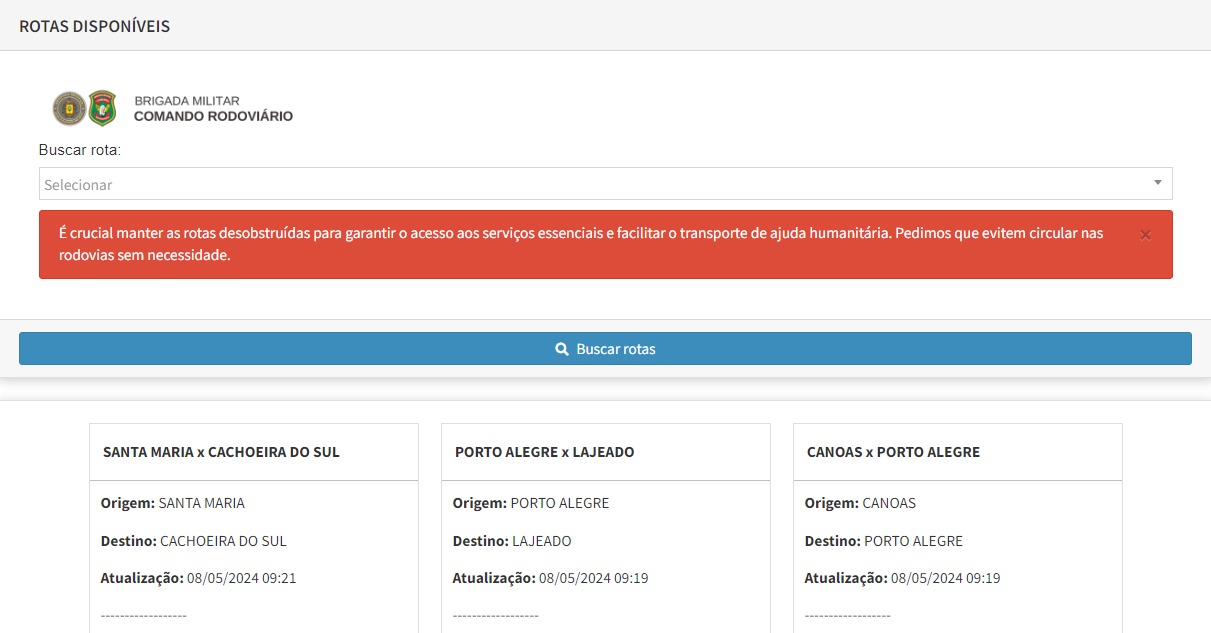Click the magnifier icon beside Buscar rotas

click(562, 349)
